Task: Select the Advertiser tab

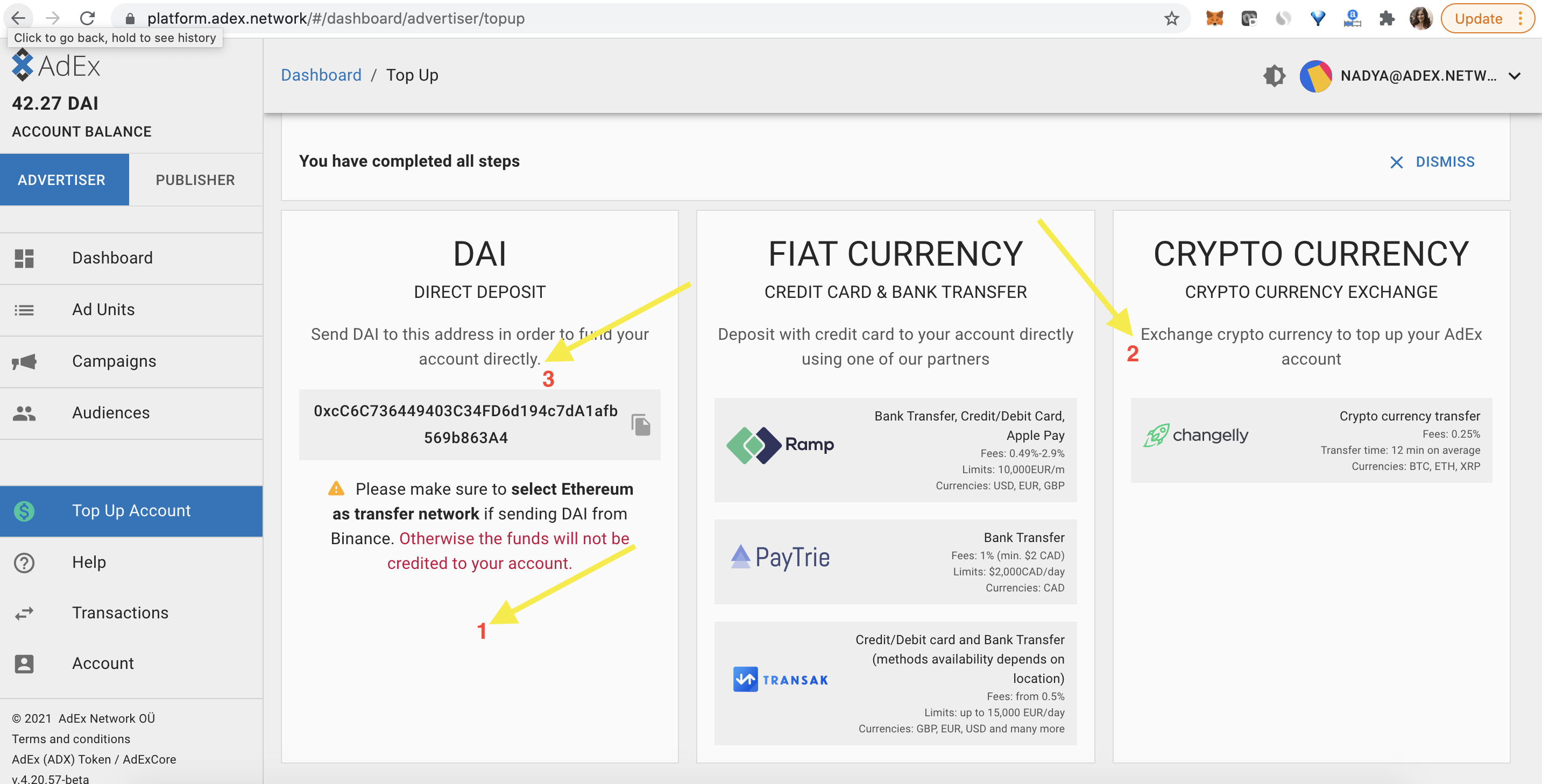Action: [62, 180]
